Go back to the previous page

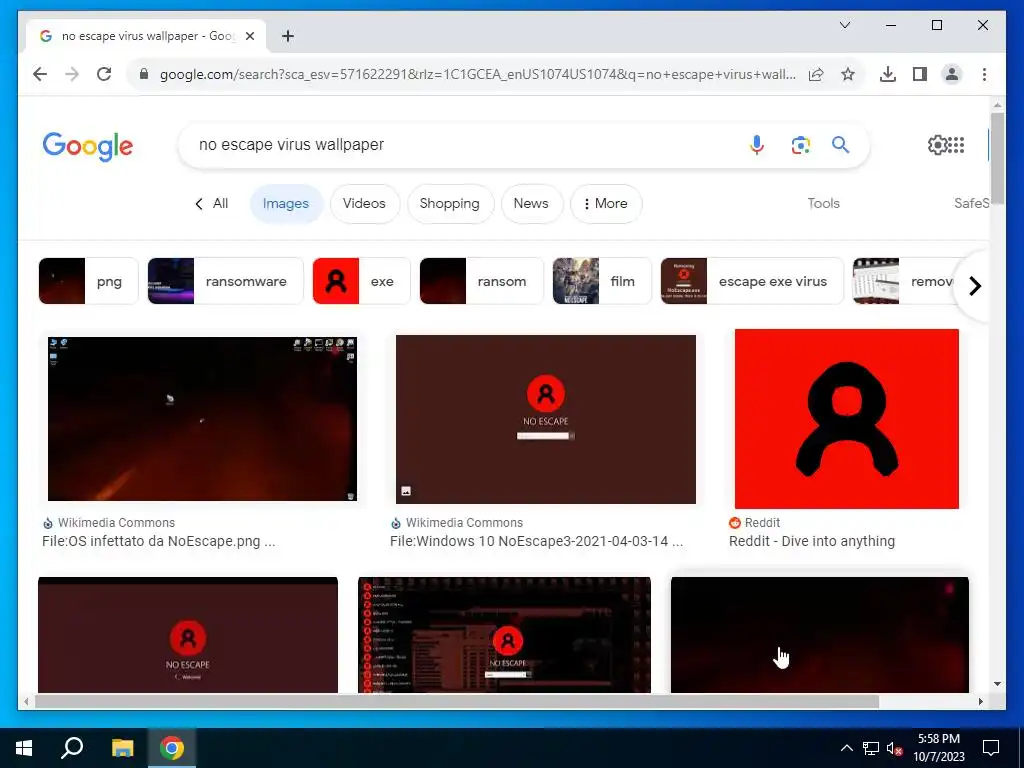tap(40, 74)
